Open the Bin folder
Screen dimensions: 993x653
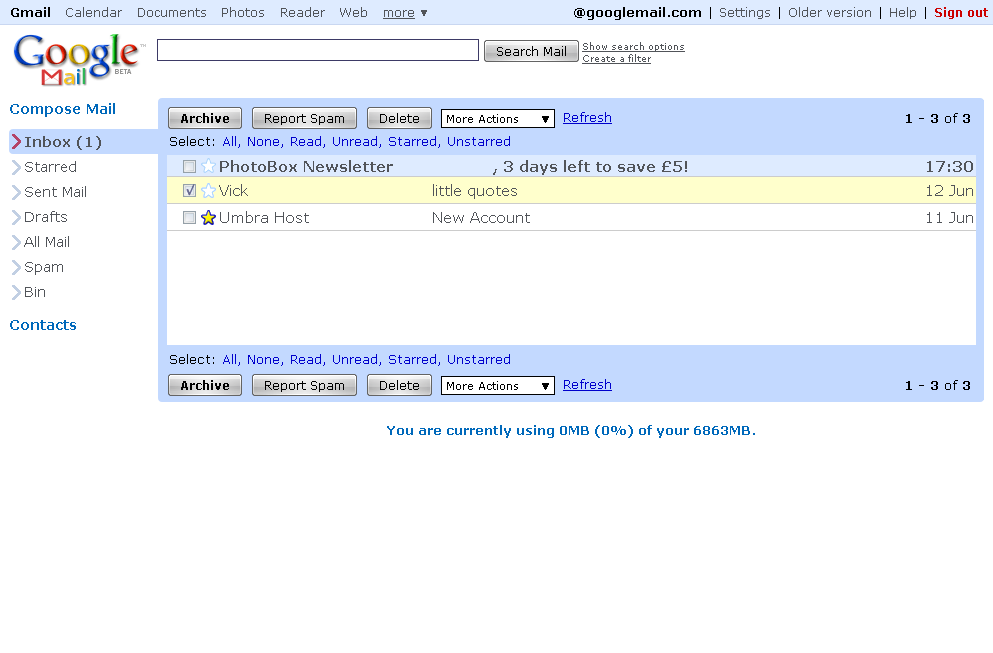[x=34, y=292]
